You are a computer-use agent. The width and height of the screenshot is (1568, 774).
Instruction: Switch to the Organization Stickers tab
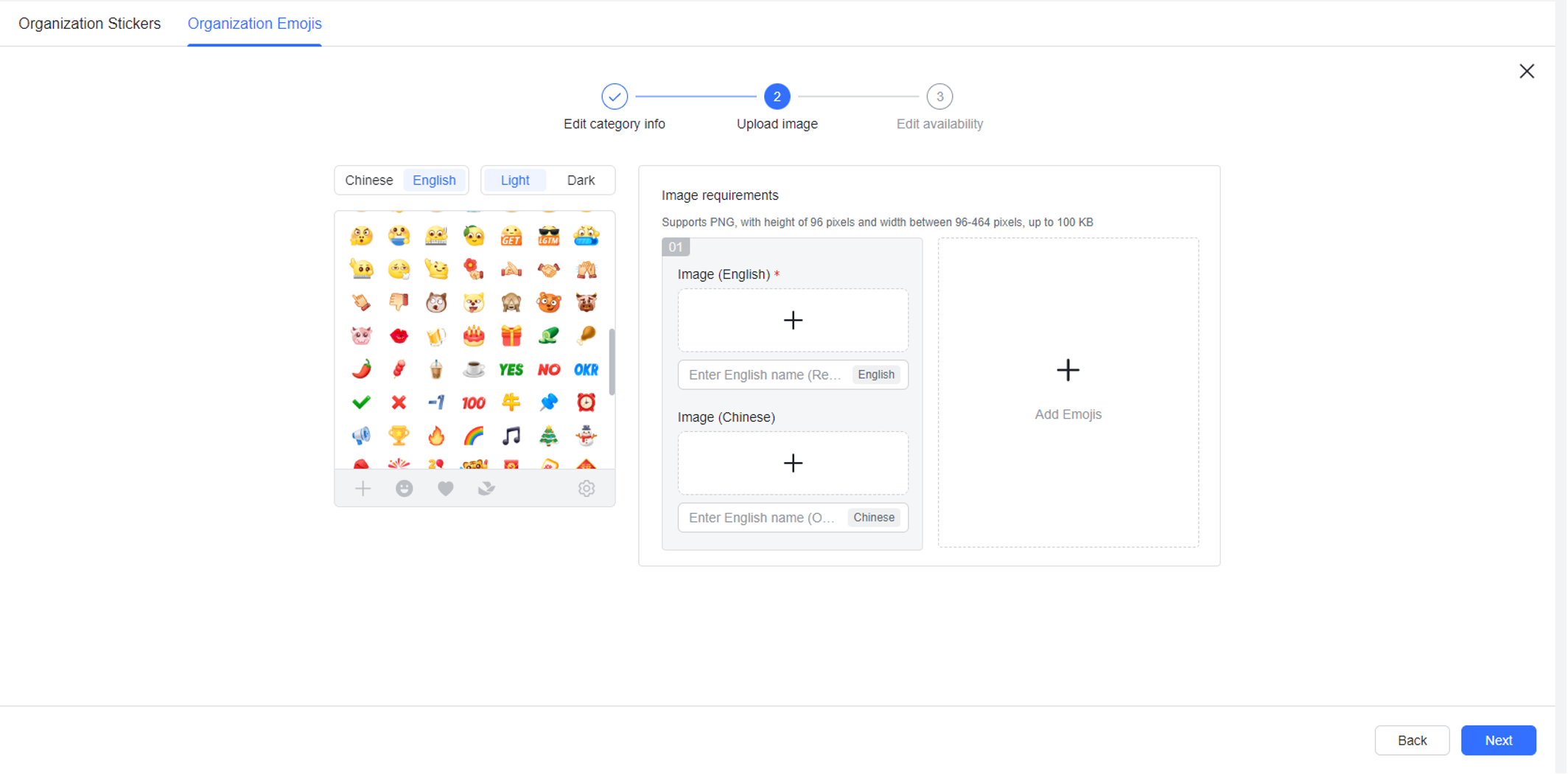(x=89, y=23)
